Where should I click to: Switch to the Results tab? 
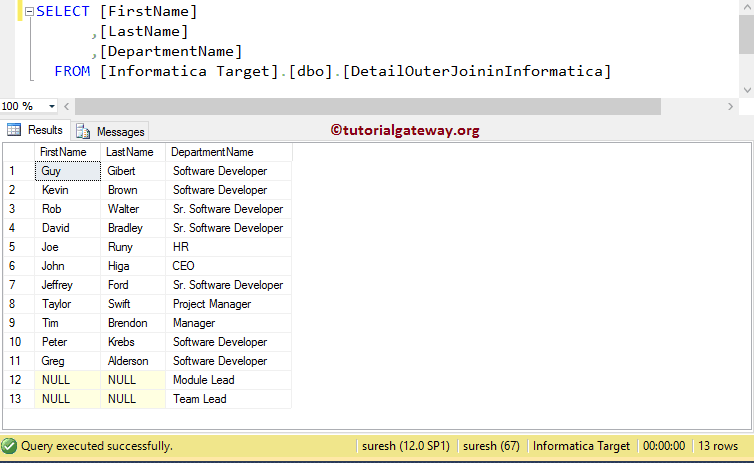point(45,130)
